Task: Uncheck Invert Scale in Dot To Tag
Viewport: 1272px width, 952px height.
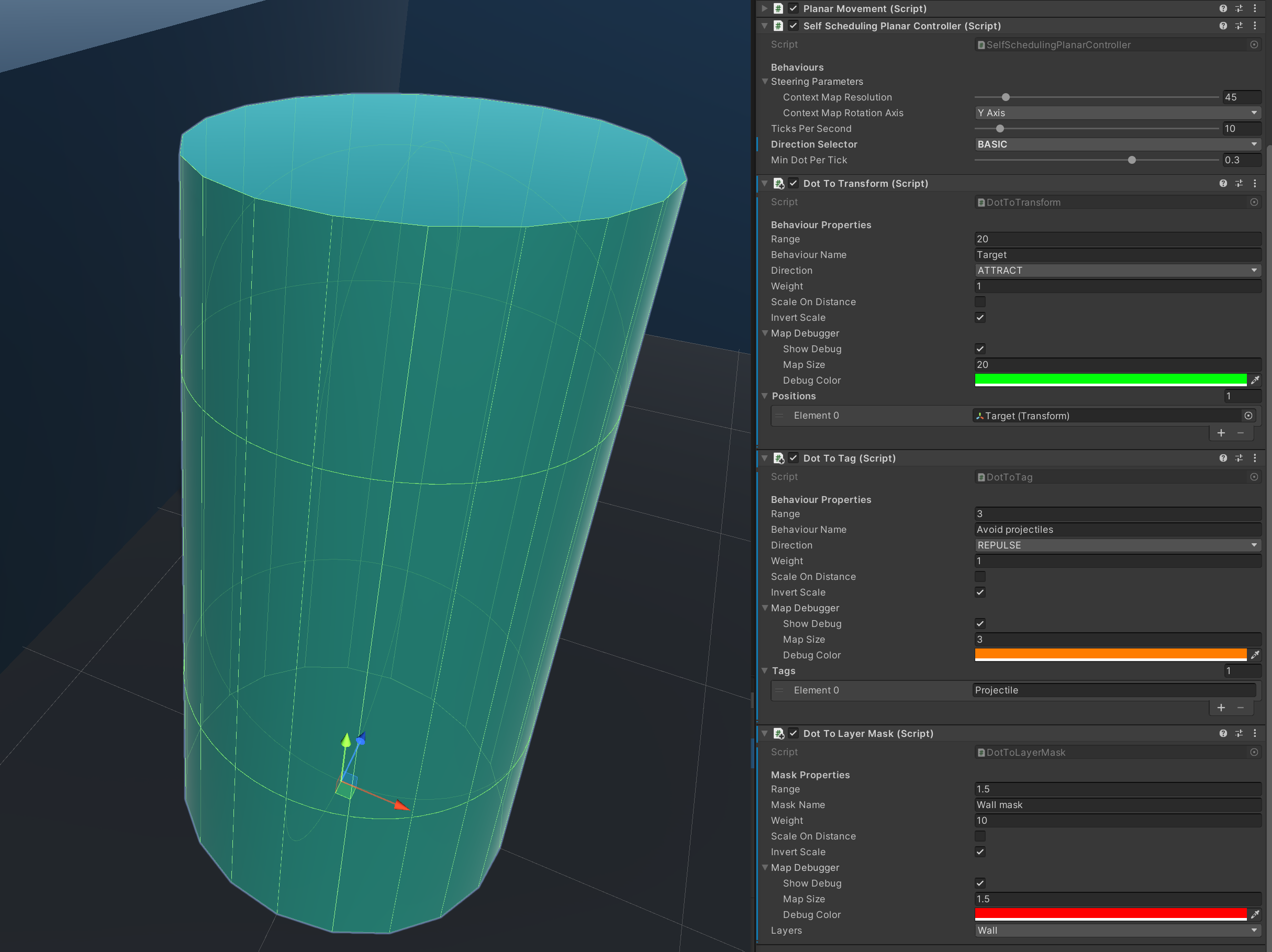Action: pos(980,592)
